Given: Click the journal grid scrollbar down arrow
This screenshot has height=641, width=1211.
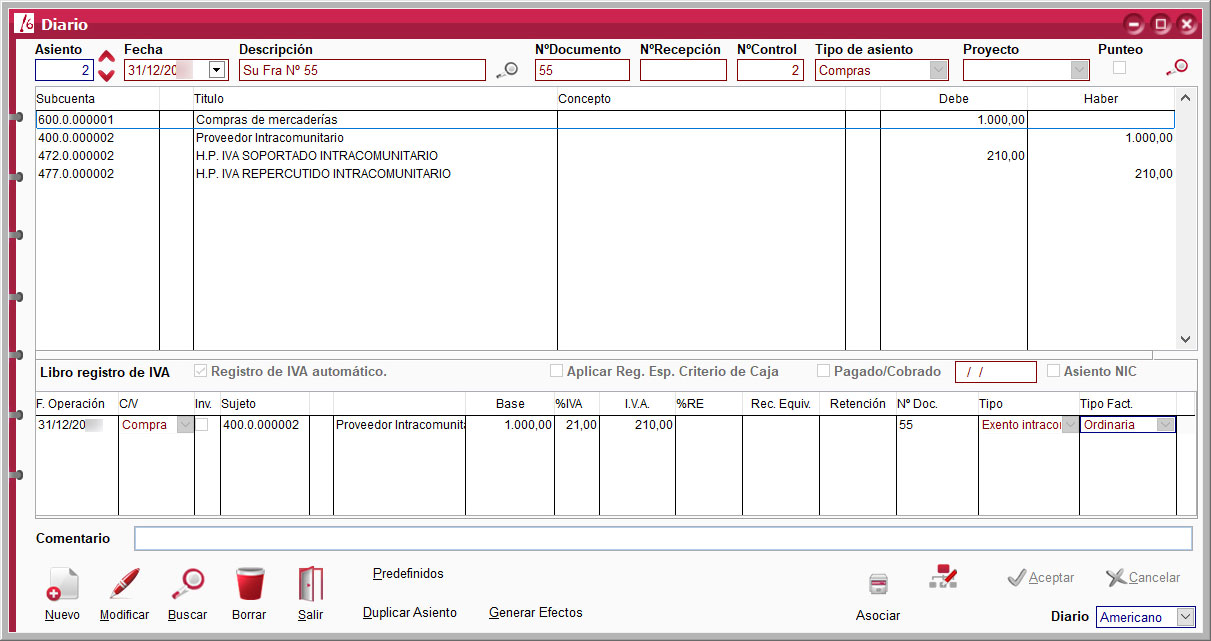Looking at the screenshot, I should pos(1186,339).
